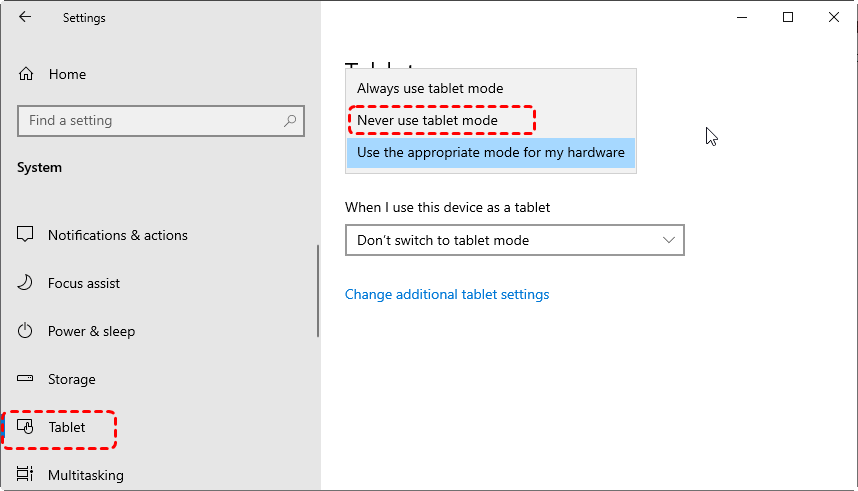Screen dimensions: 858x491
Task: Click the Power & sleep icon
Action: [26, 331]
